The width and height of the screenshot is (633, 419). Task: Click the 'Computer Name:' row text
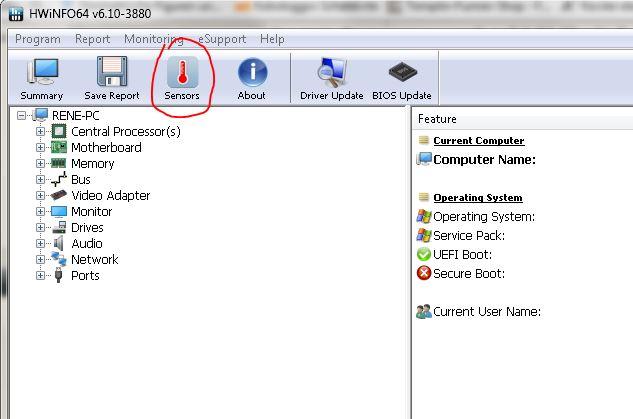point(484,159)
